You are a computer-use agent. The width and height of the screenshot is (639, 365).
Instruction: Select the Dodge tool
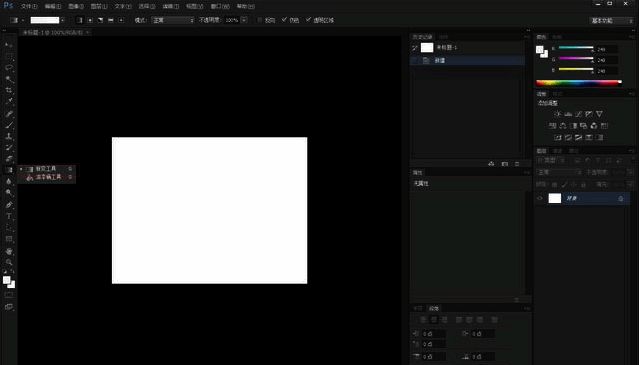[x=9, y=192]
